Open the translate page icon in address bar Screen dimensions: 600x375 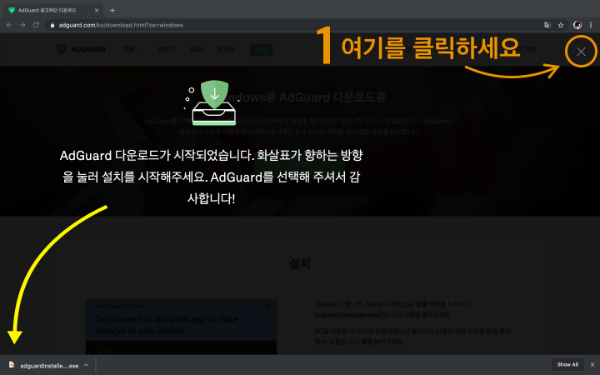tap(547, 25)
